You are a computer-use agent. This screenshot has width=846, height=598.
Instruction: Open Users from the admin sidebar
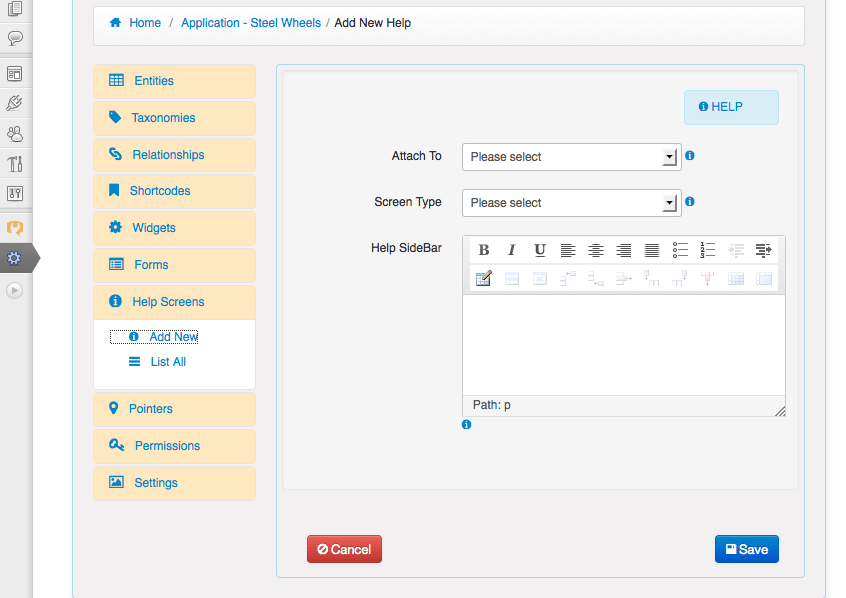pos(15,133)
